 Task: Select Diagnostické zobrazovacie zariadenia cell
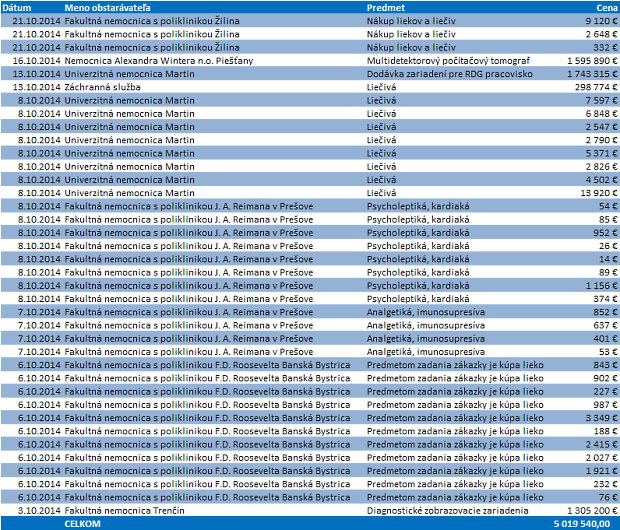447,511
